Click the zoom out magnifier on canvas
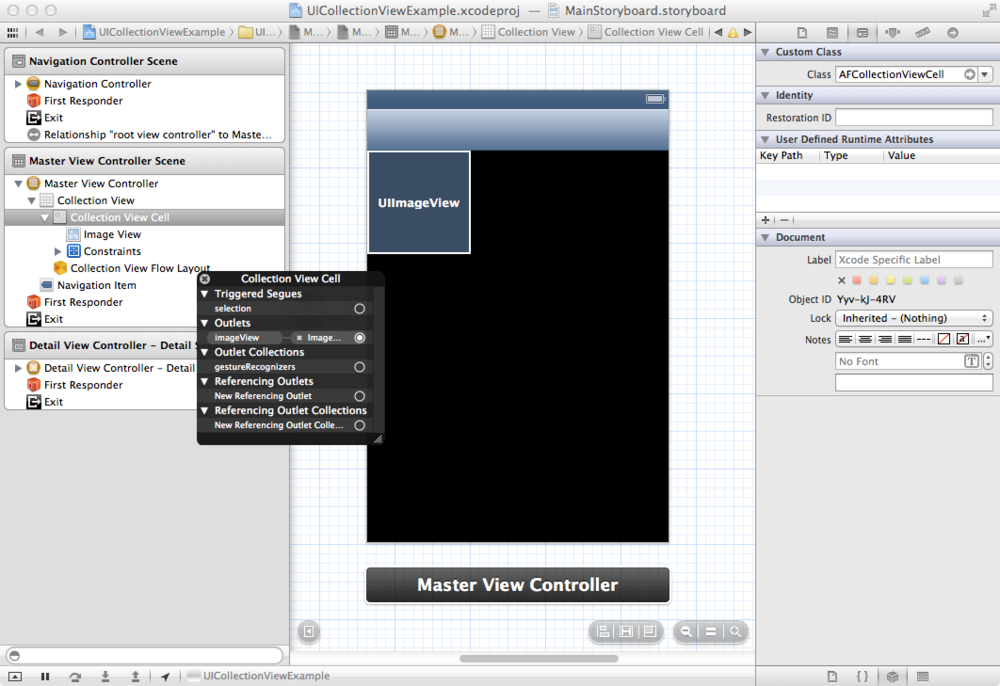The height and width of the screenshot is (686, 1000). click(686, 632)
